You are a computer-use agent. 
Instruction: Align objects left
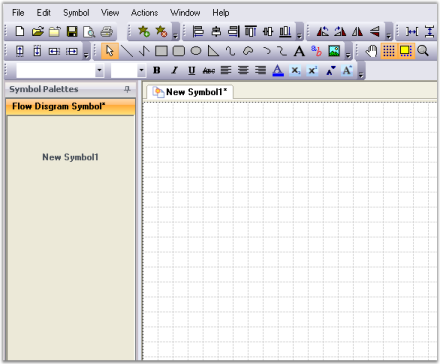(198, 32)
